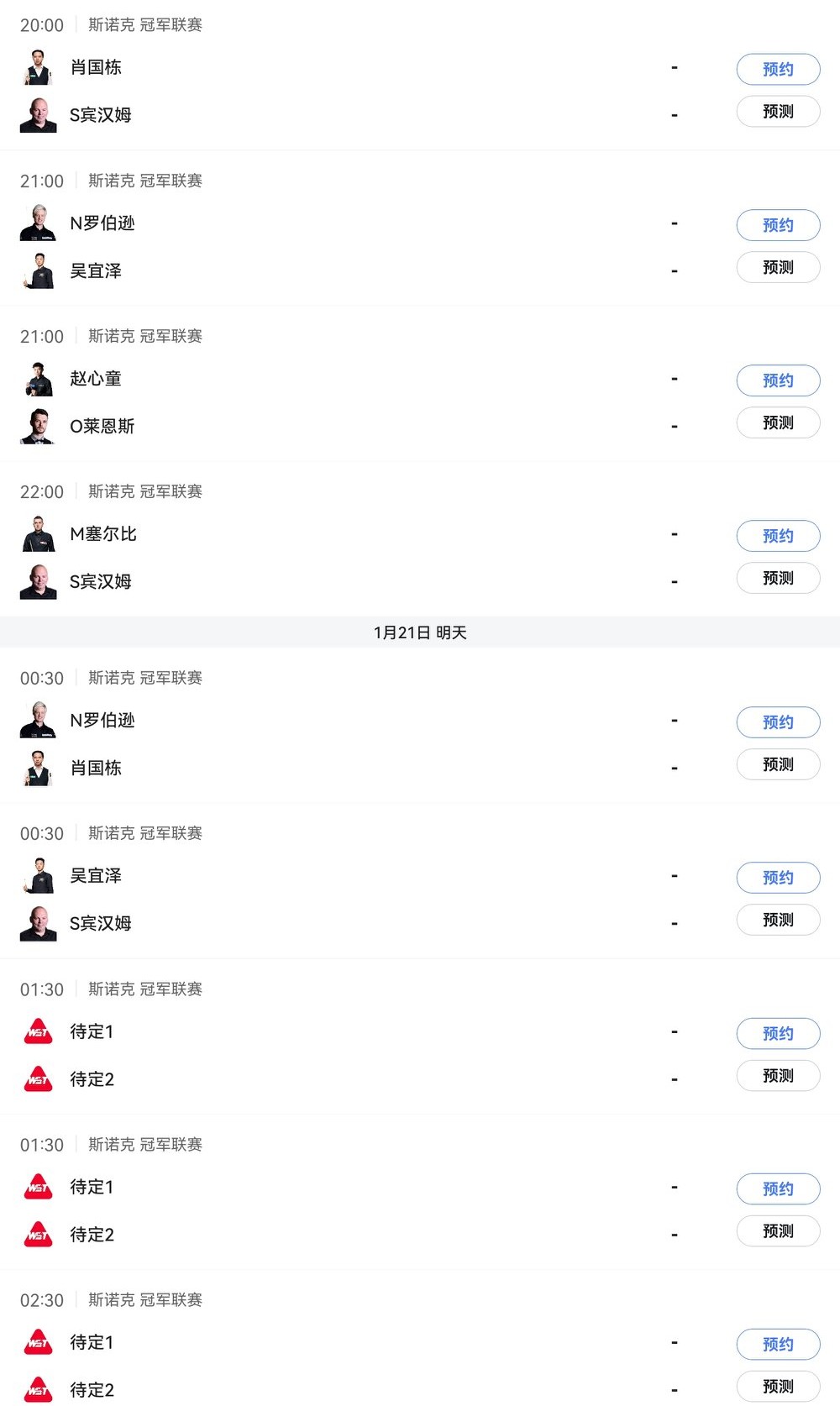Click 预约 for 00:30 N罗伯逊 vs 肖国栋
Viewport: 840px width, 1406px height.
778,722
